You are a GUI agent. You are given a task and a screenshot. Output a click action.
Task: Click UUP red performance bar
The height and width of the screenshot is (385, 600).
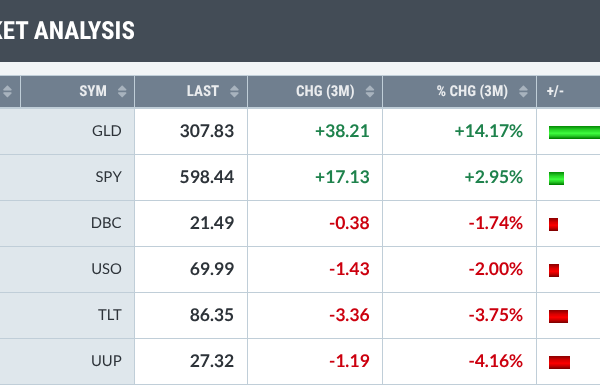point(559,362)
